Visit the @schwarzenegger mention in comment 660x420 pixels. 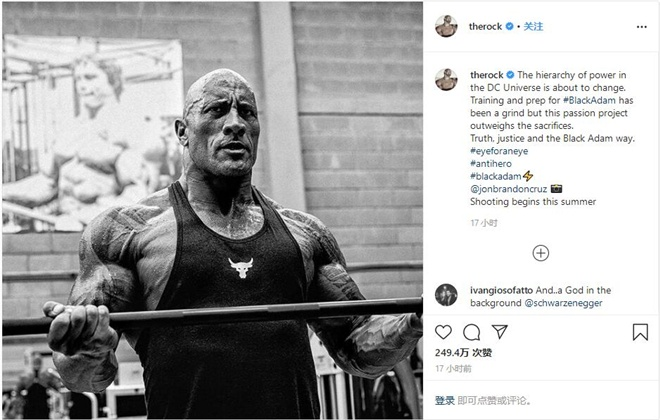pos(563,303)
